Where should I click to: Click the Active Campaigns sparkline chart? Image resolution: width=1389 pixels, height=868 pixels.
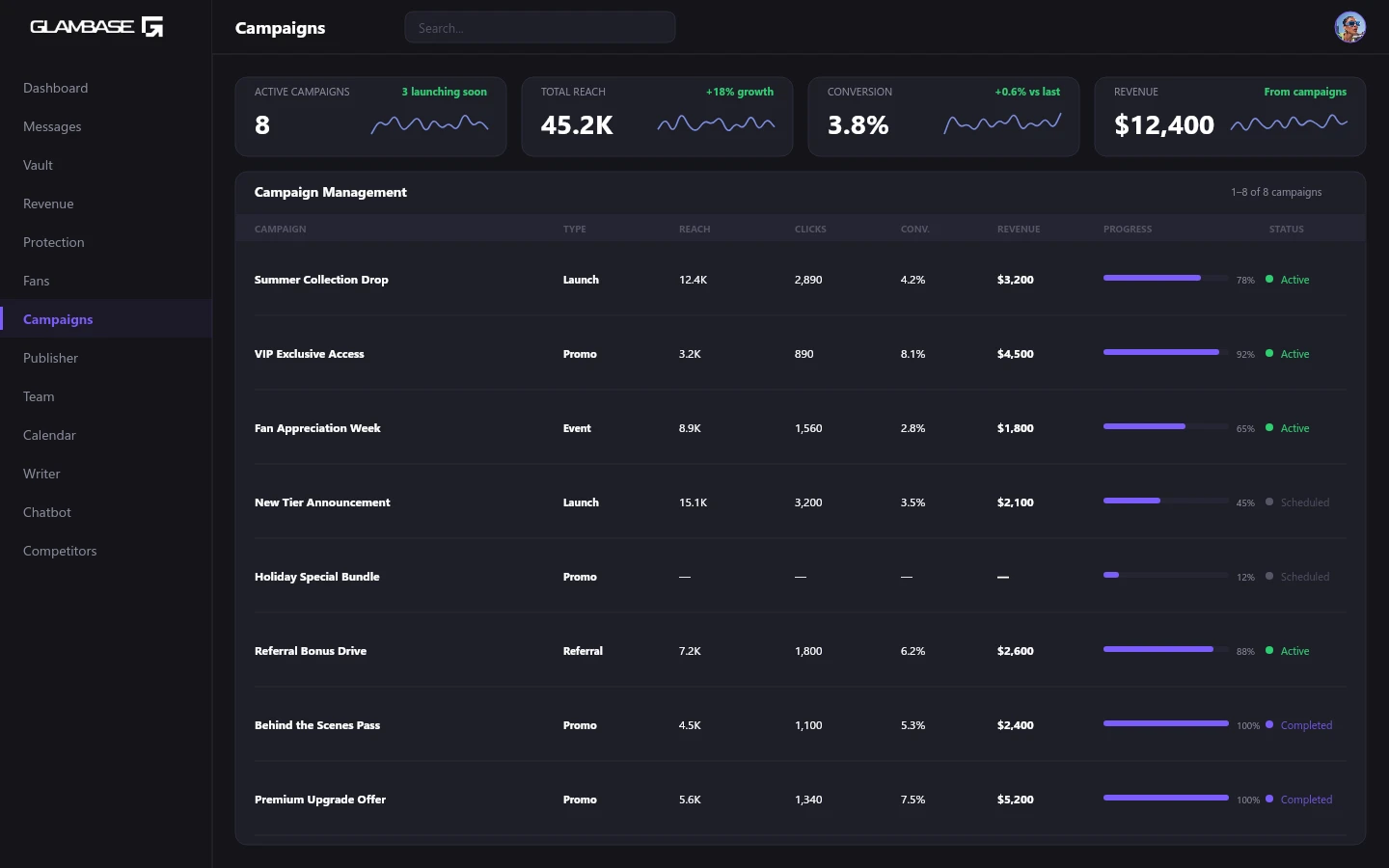tap(429, 124)
